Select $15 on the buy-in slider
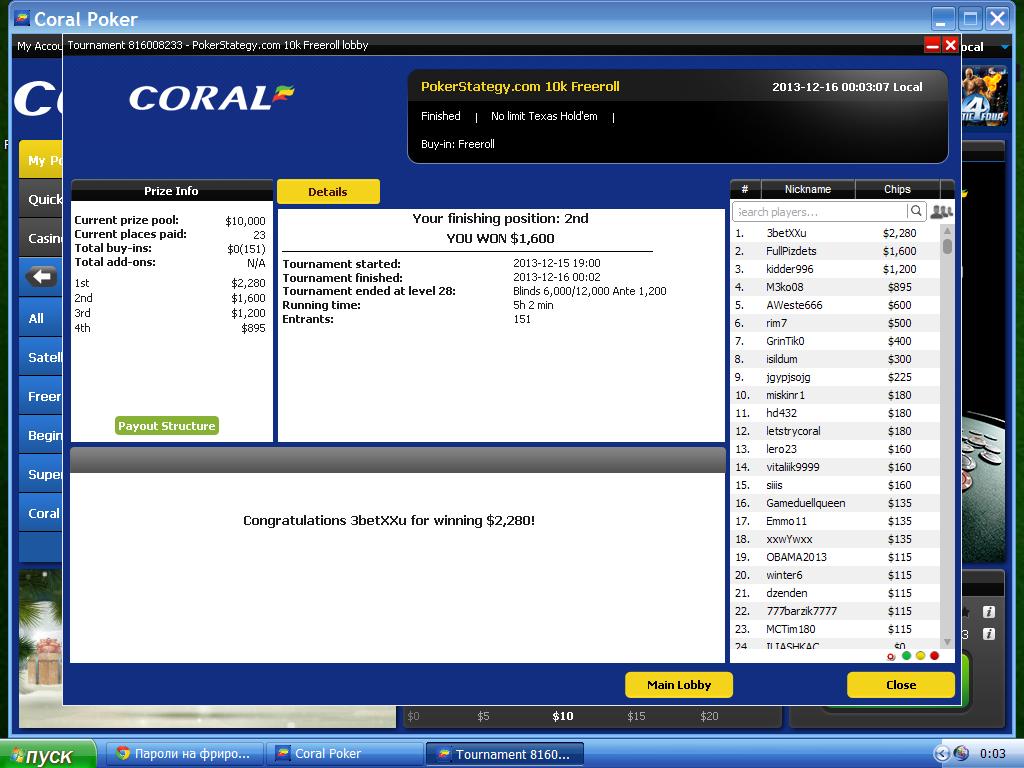1024x768 pixels. click(636, 716)
